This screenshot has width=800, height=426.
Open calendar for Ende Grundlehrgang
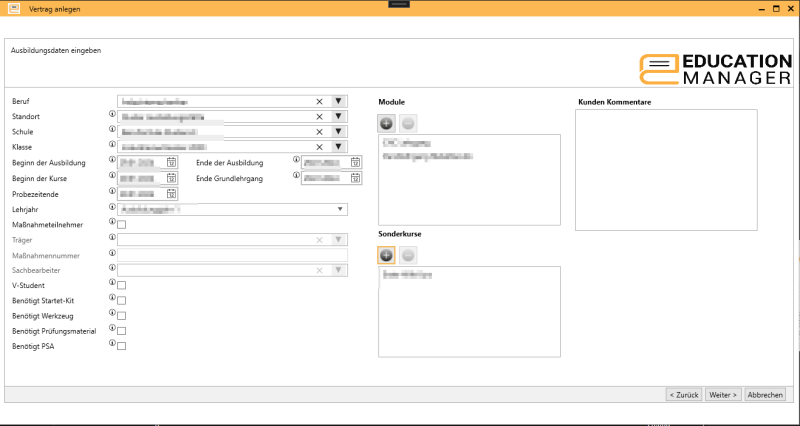tap(355, 178)
